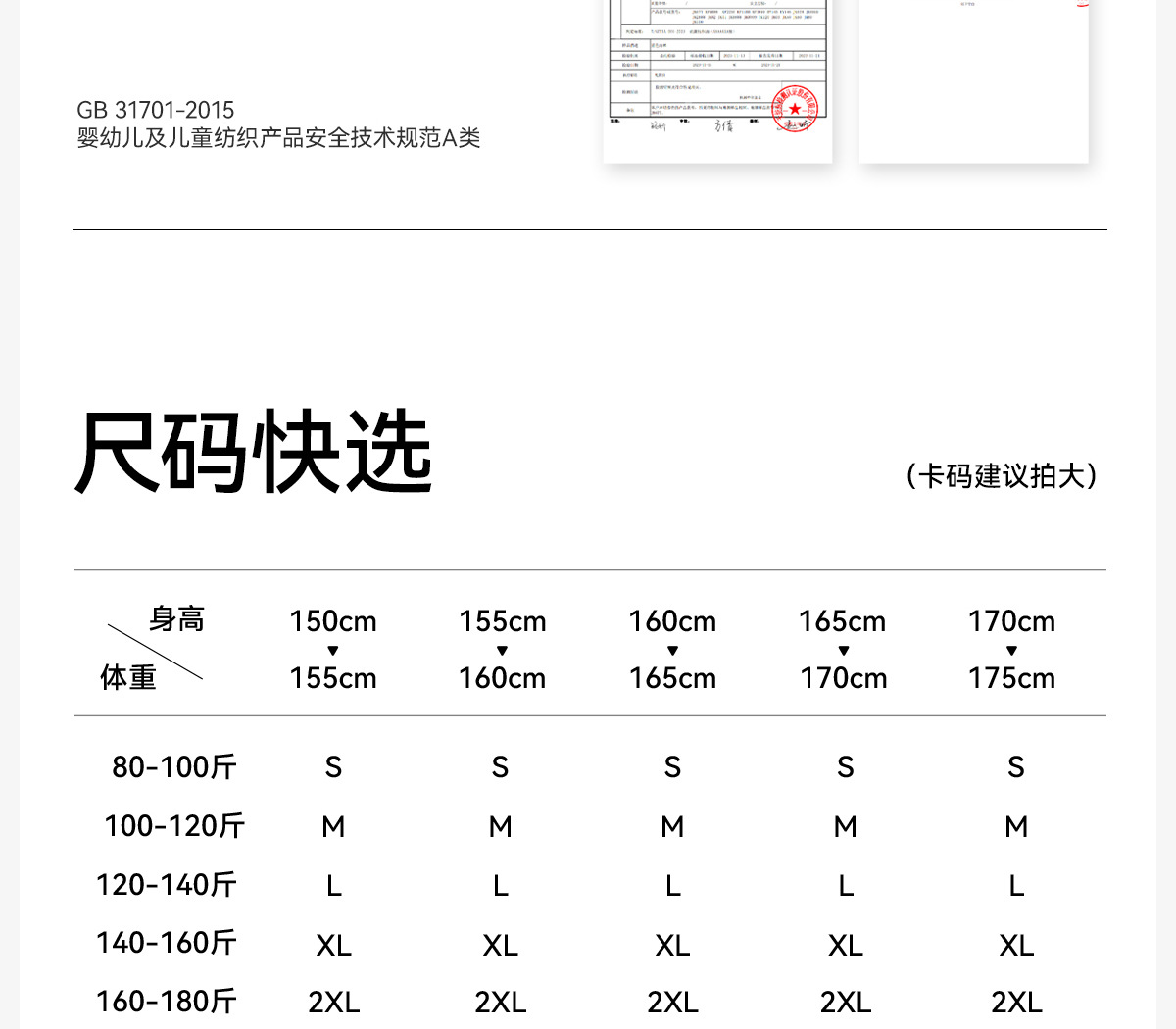Click the diagonal divider between 身高 and 体重
The width and height of the screenshot is (1176, 1029).
point(155,652)
